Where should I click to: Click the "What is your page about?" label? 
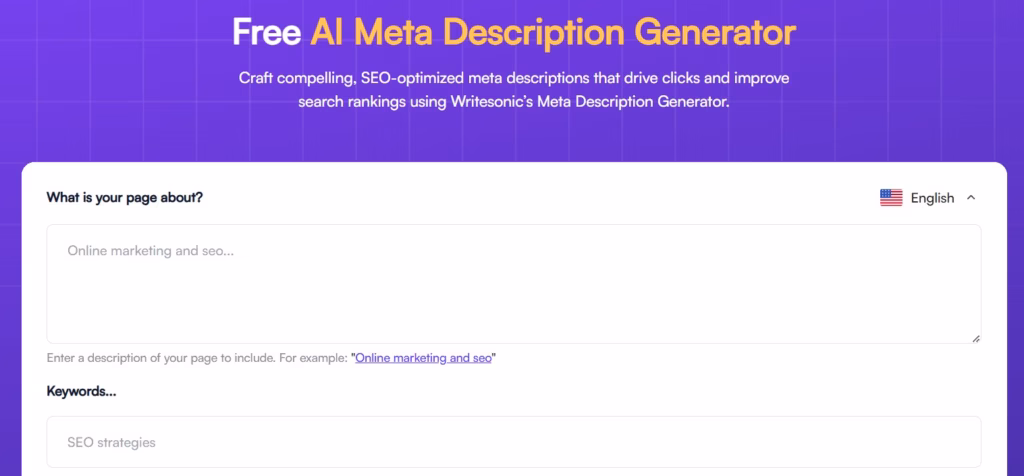pyautogui.click(x=125, y=197)
